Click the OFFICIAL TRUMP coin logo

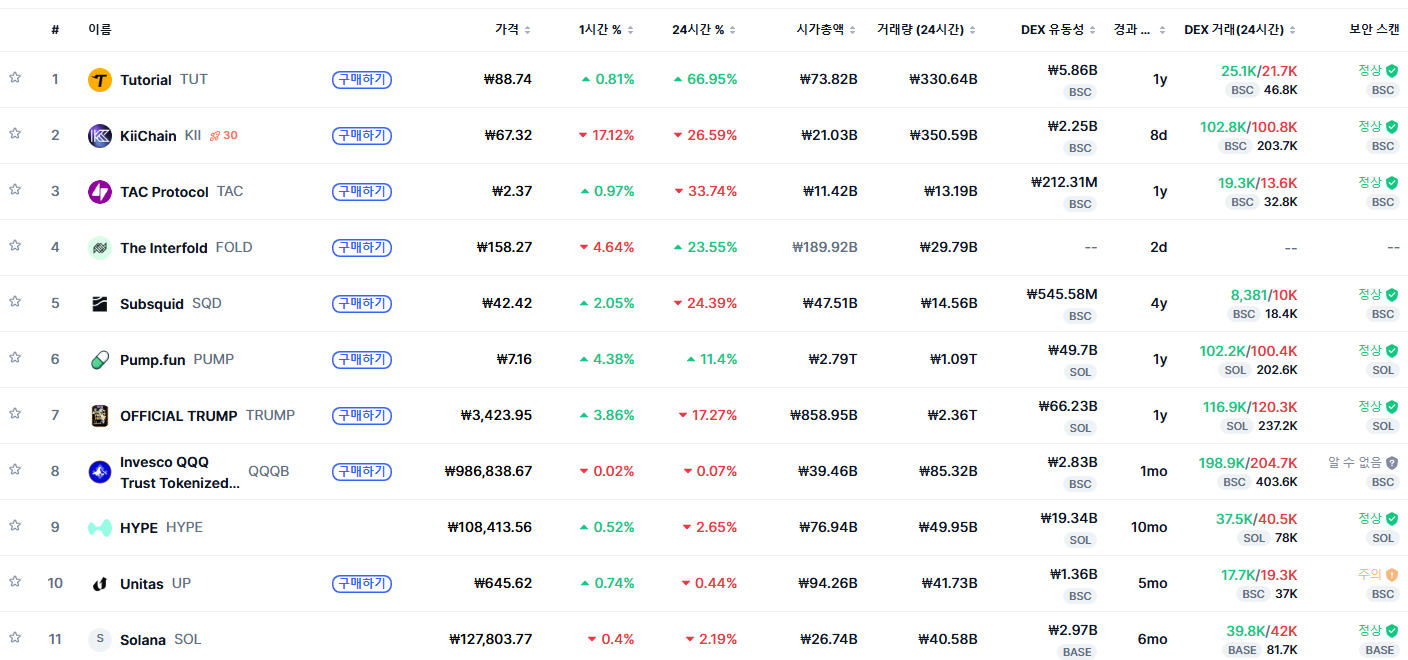tap(100, 416)
